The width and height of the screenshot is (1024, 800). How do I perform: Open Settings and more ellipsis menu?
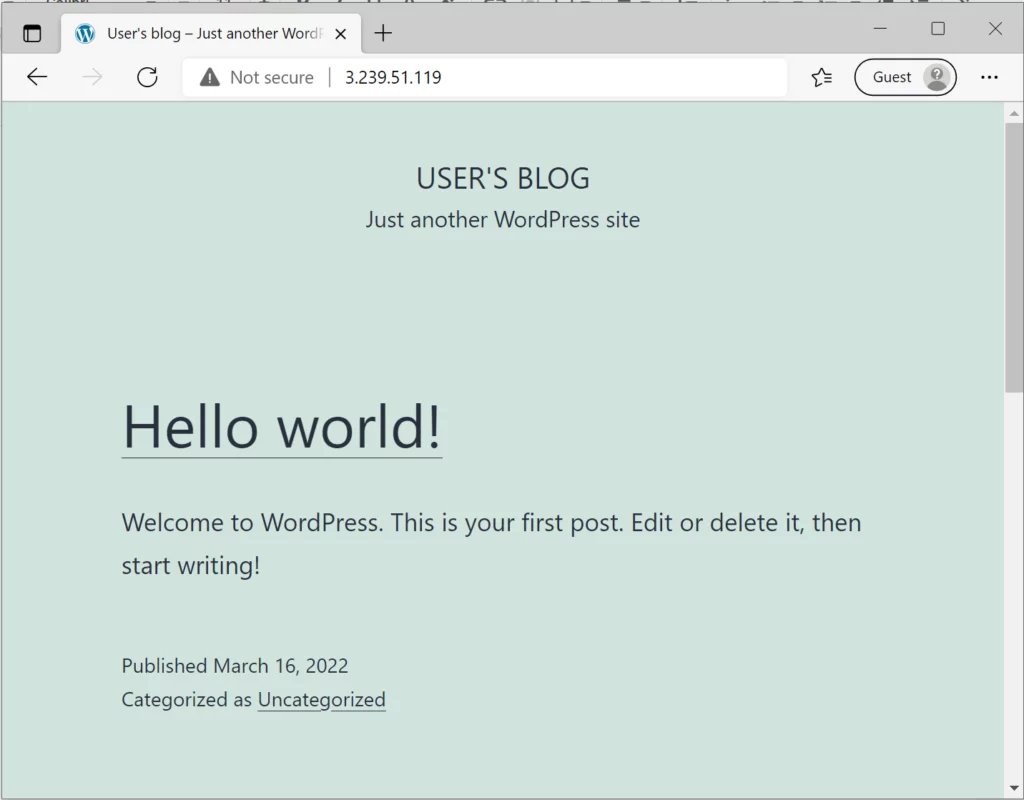tap(989, 77)
